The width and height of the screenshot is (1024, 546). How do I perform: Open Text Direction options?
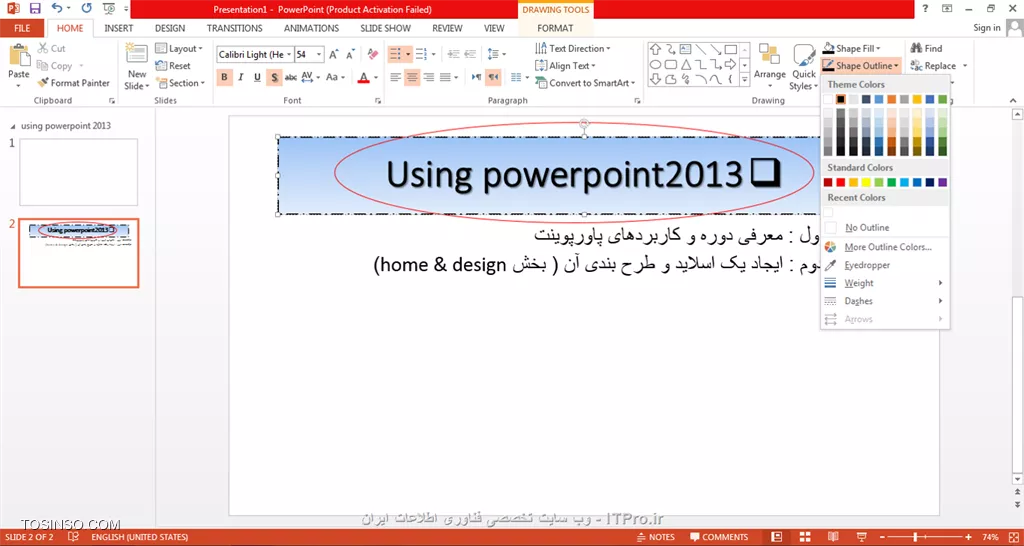tap(573, 48)
